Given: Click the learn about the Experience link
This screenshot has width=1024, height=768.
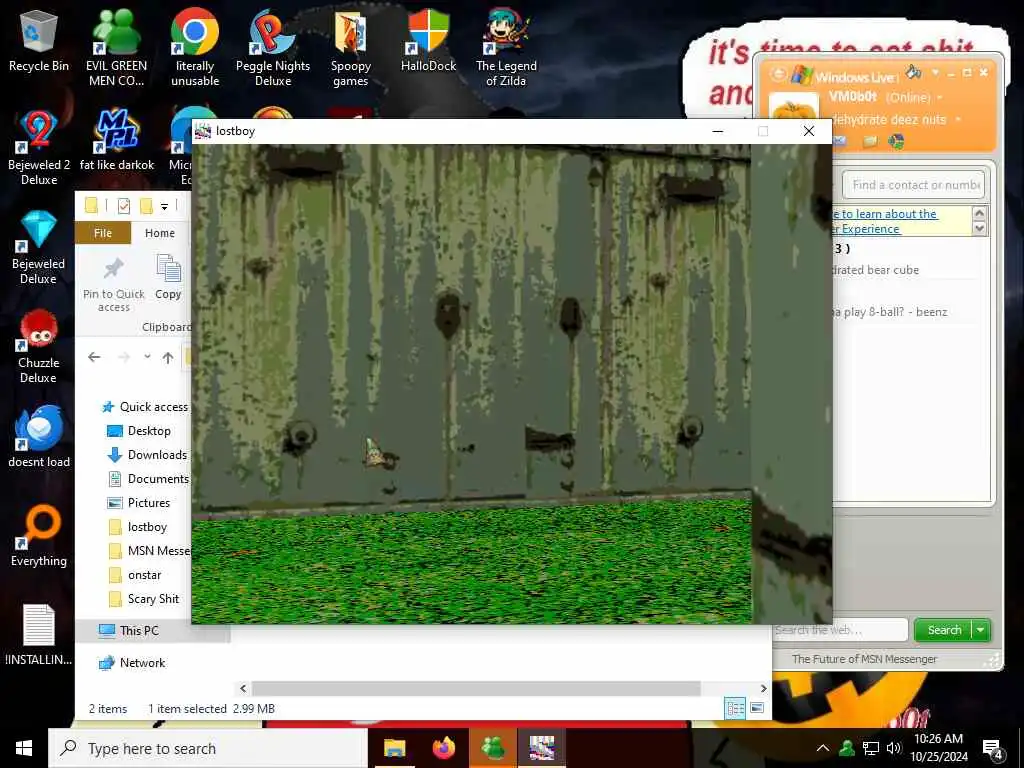Looking at the screenshot, I should [886, 221].
